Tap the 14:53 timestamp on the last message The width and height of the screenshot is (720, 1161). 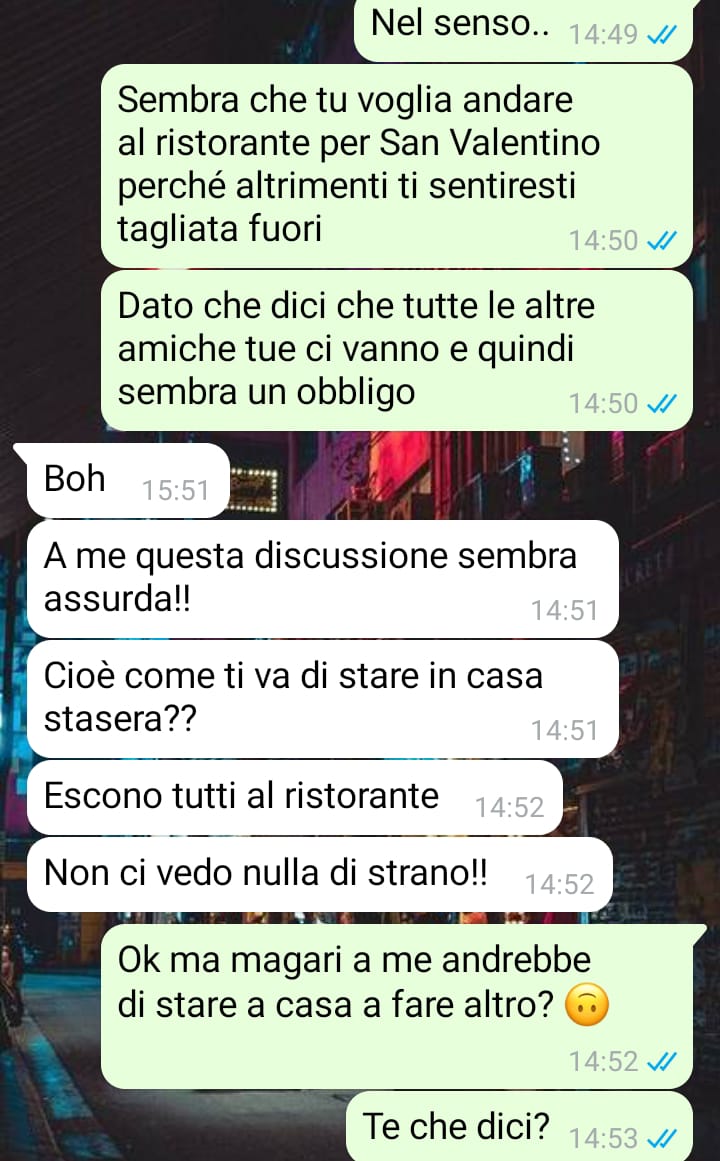603,1138
